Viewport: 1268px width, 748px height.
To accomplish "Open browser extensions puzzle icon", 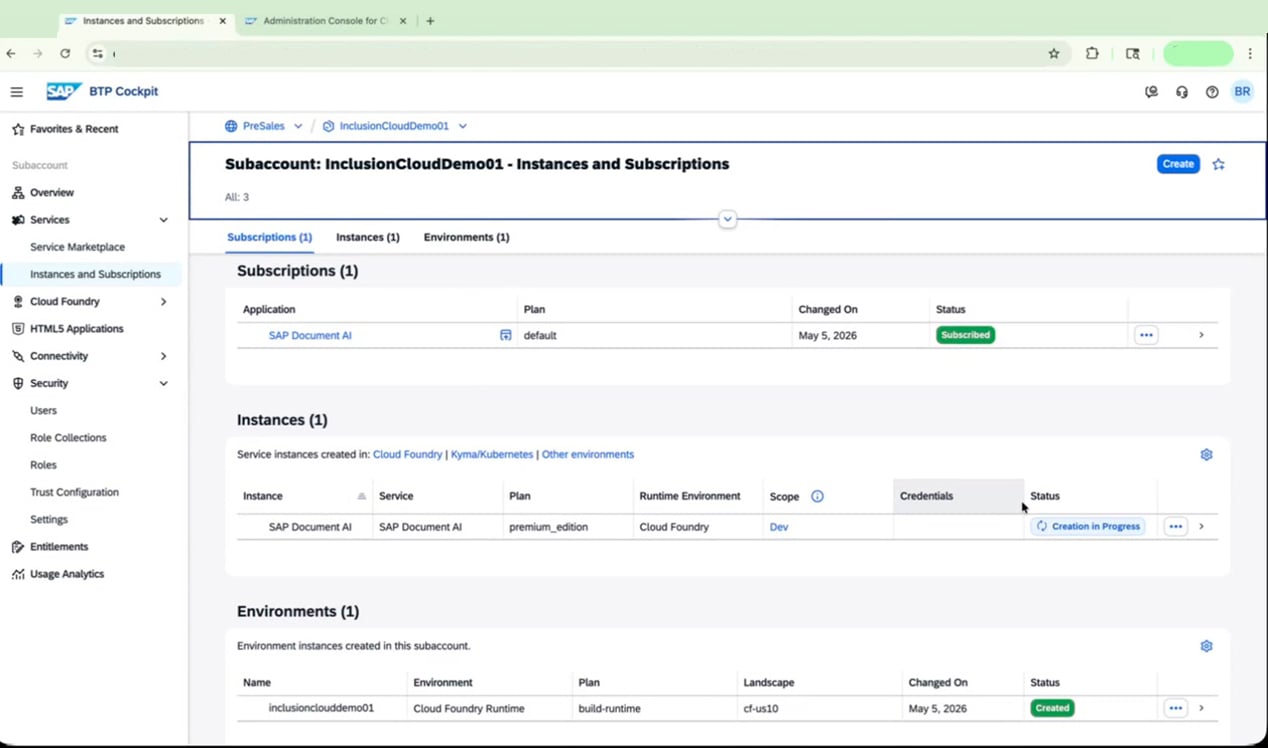I will pos(1092,54).
